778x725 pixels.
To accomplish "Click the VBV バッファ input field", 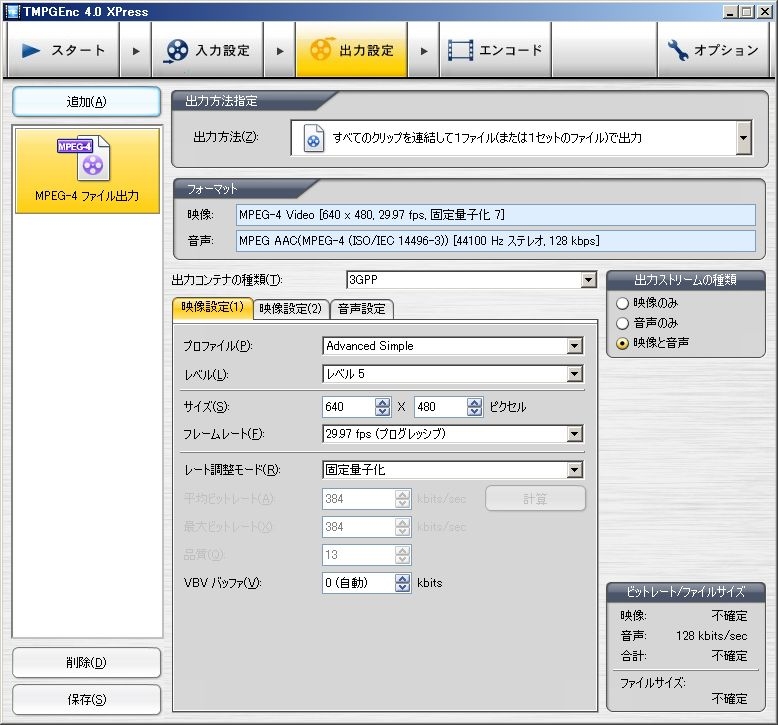I will coord(357,583).
